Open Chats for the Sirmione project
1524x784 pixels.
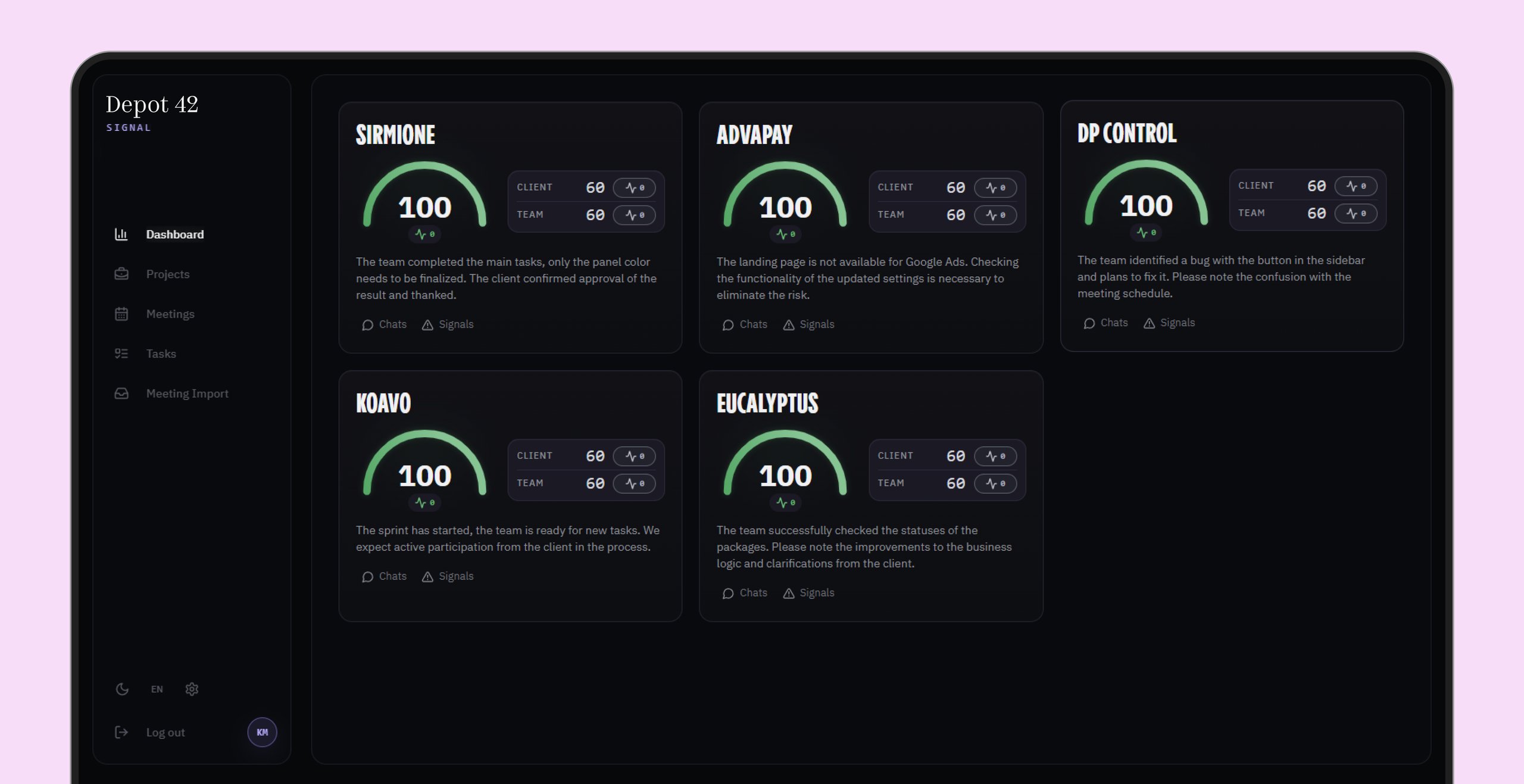coord(384,325)
